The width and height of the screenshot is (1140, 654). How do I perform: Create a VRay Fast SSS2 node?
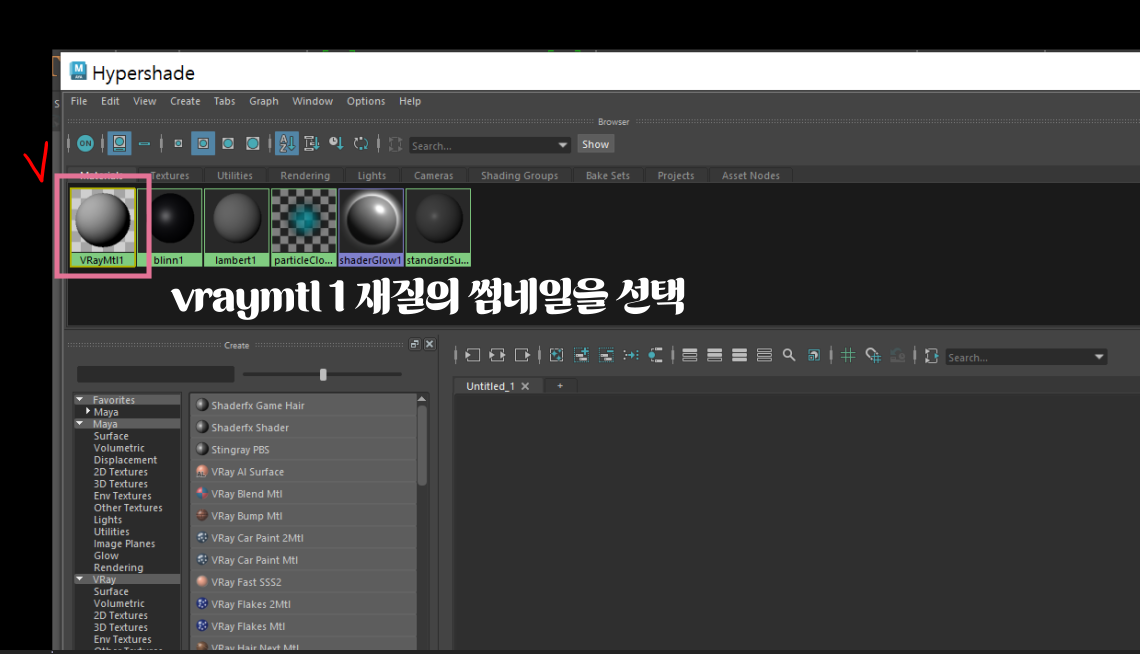[x=303, y=582]
